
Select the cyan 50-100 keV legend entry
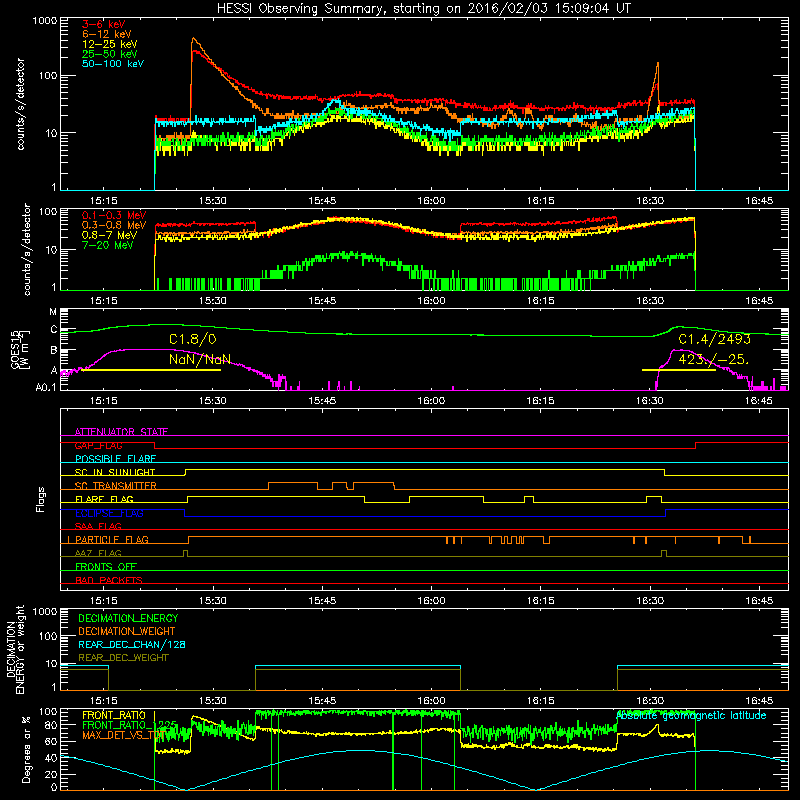click(113, 64)
